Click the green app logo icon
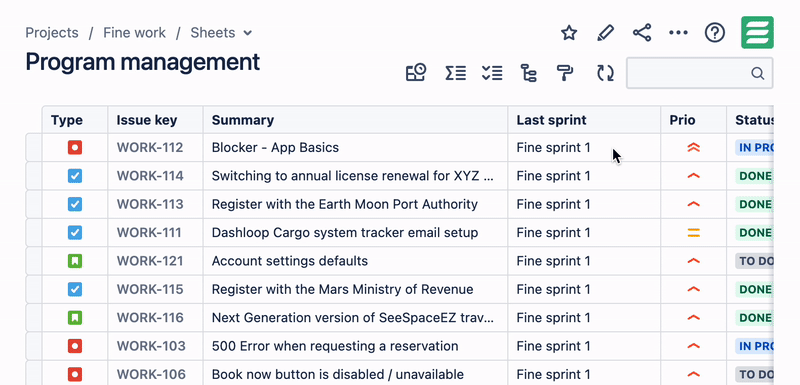The width and height of the screenshot is (800, 385). (x=757, y=33)
